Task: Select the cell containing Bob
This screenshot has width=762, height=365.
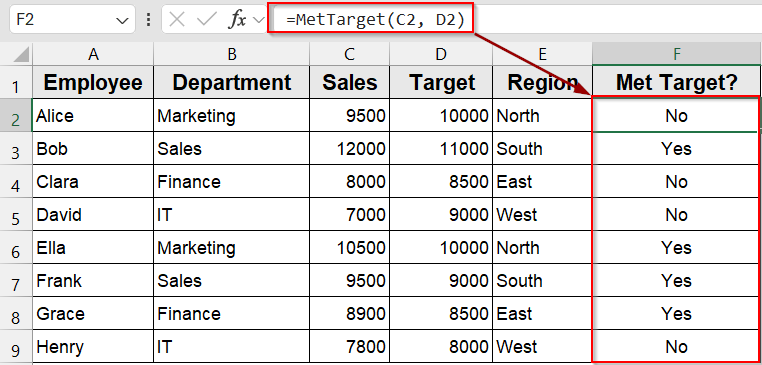Action: click(x=93, y=149)
